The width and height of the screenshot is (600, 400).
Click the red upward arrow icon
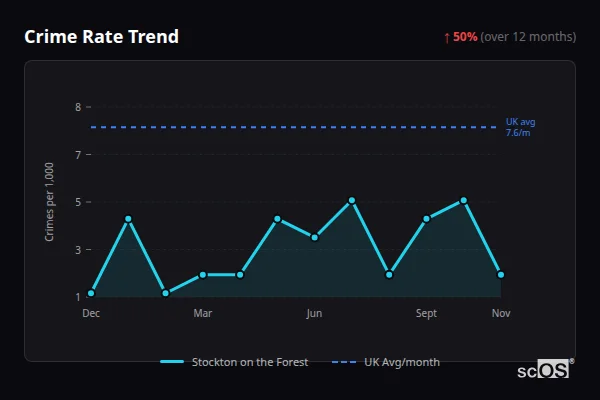point(447,38)
